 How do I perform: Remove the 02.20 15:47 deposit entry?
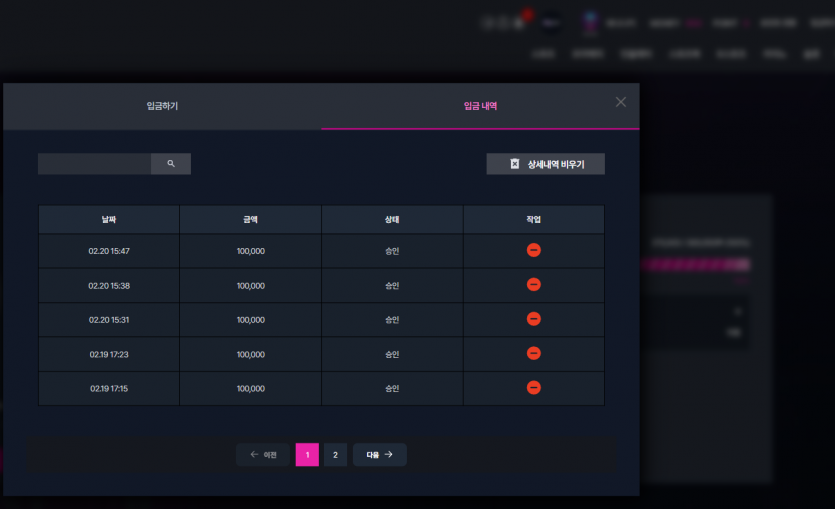pos(534,250)
